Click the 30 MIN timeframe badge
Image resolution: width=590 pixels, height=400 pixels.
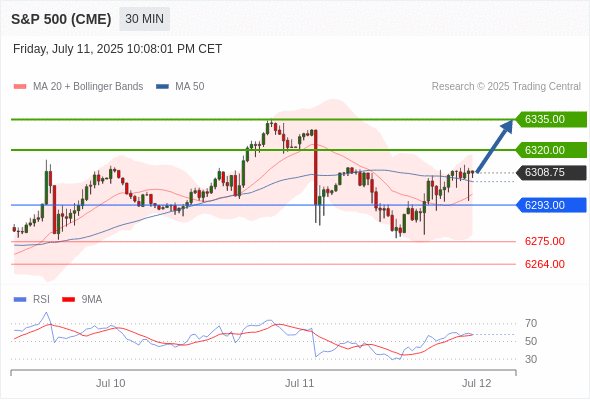coord(144,19)
